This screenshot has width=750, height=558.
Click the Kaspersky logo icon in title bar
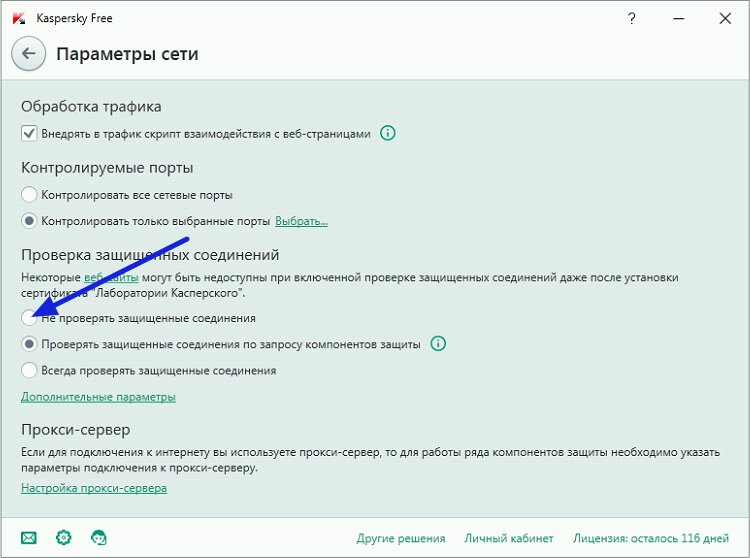click(x=19, y=19)
